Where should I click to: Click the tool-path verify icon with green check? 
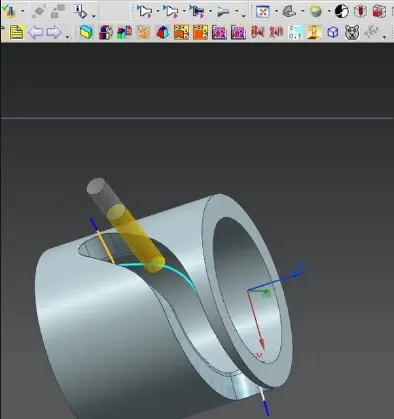(9, 11)
